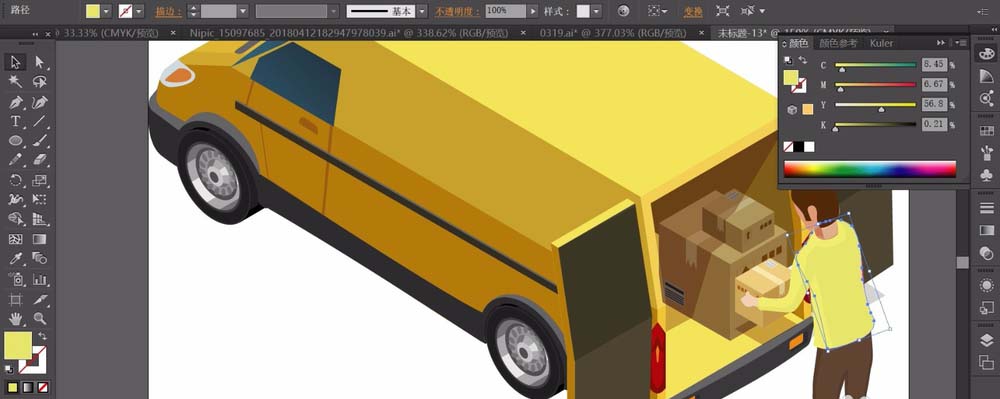Adjust the C cyan slider
The height and width of the screenshot is (399, 1000).
875,65
